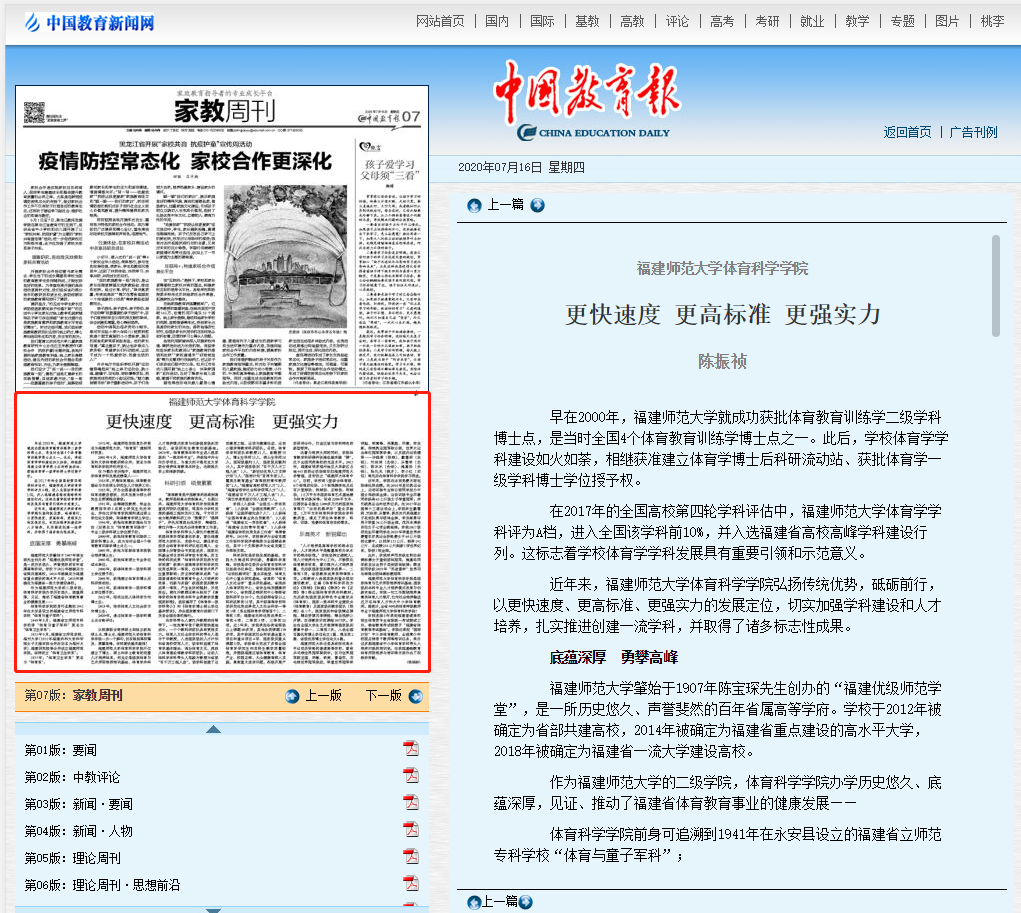Image resolution: width=1021 pixels, height=913 pixels.
Task: Click the next-article arrow icon above the article
Action: (538, 205)
